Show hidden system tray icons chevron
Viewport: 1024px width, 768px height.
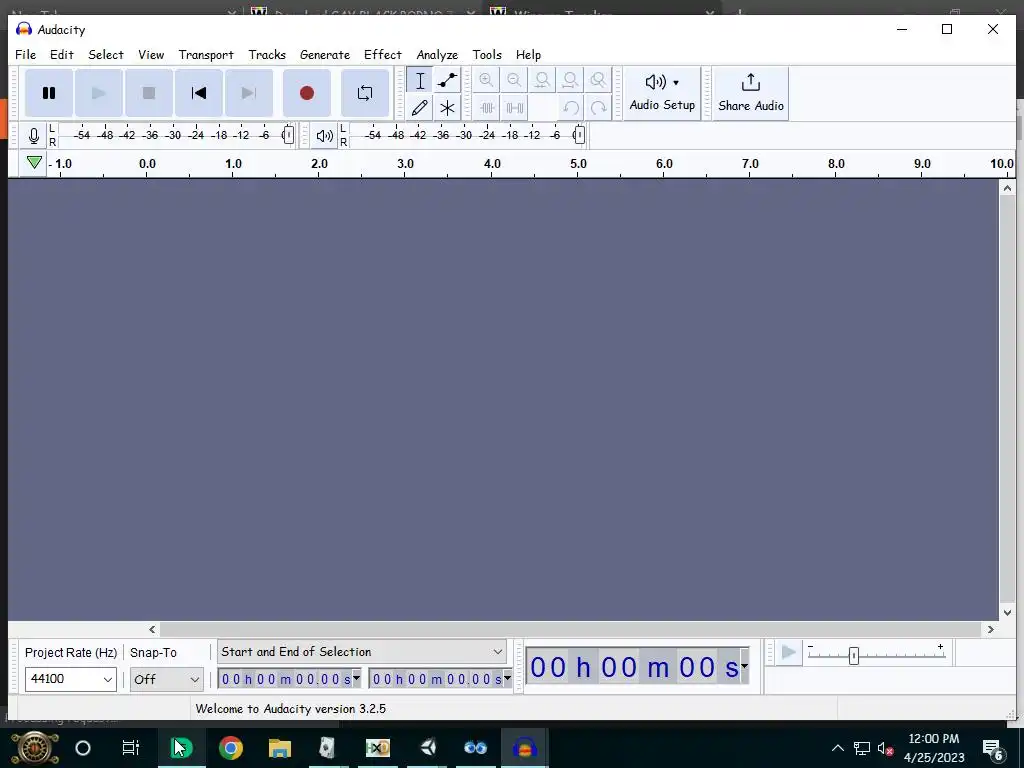point(837,748)
